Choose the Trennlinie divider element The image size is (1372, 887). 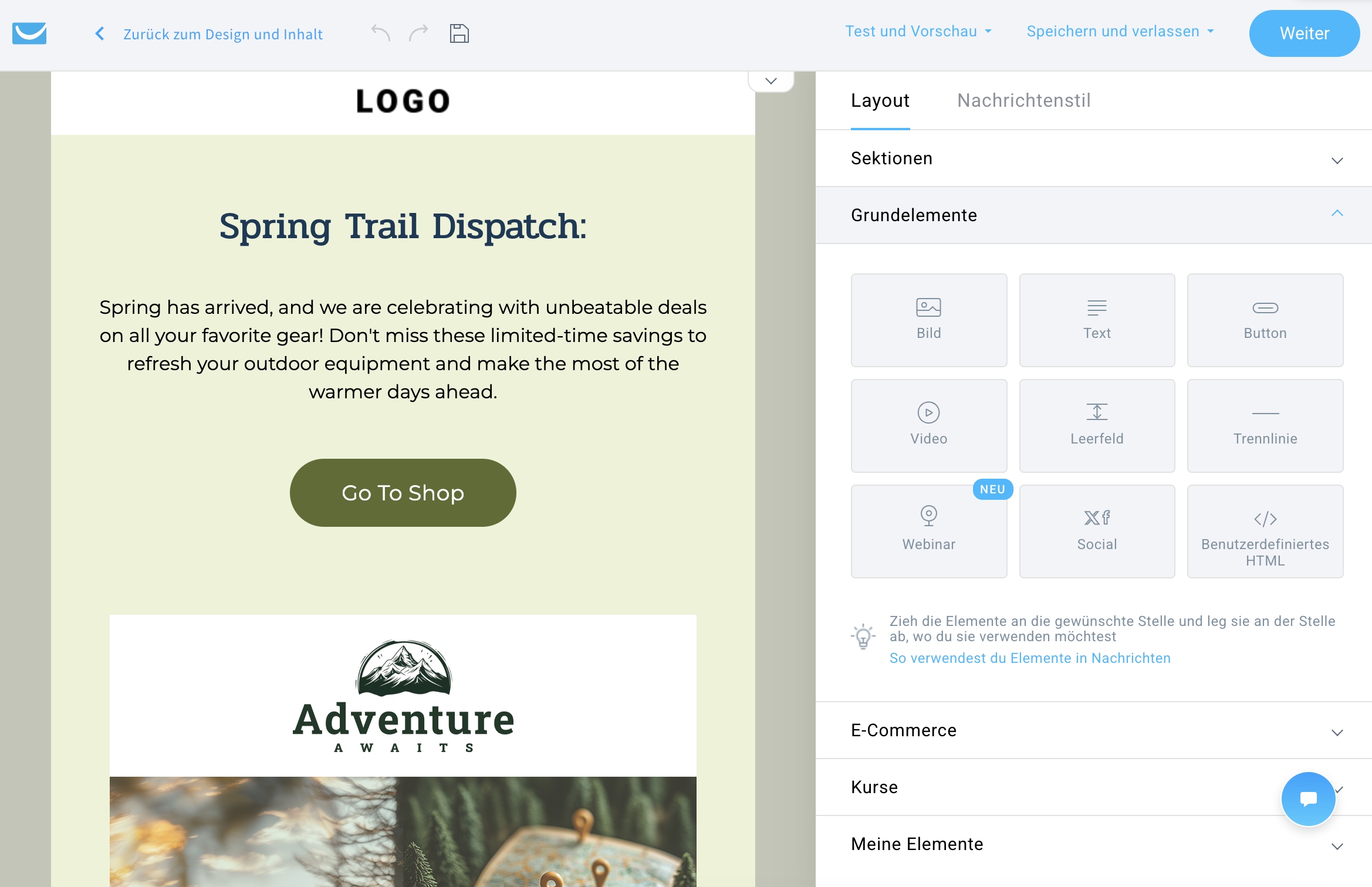(1265, 425)
